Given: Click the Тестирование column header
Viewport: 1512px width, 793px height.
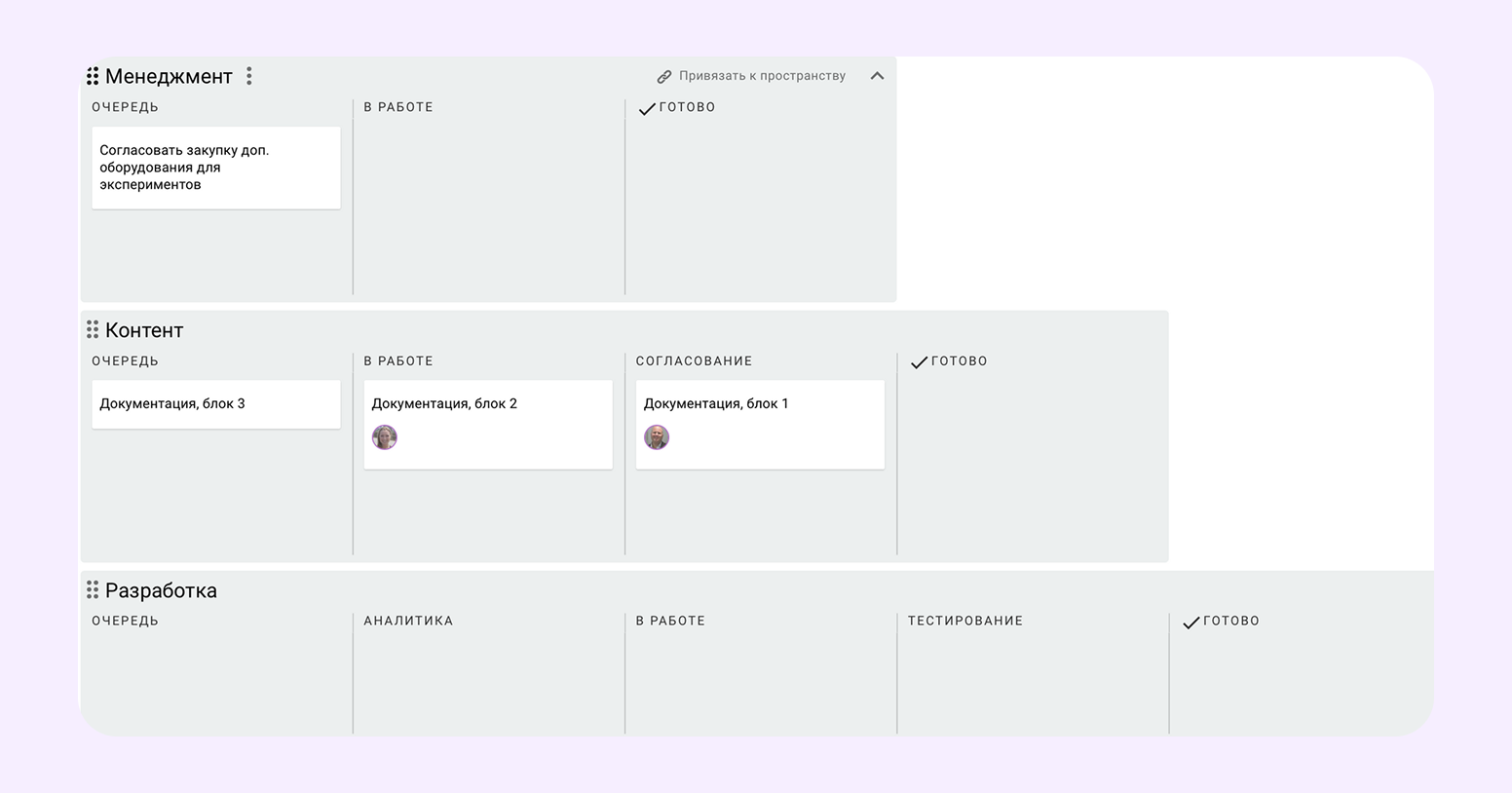Looking at the screenshot, I should tap(964, 621).
